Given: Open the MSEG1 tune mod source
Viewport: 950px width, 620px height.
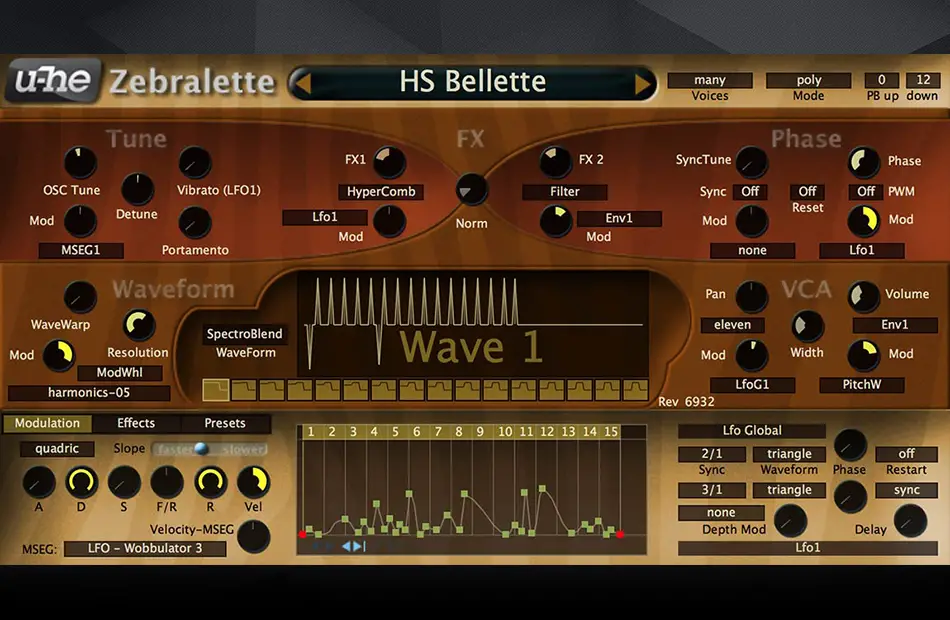Looking at the screenshot, I should tap(81, 250).
